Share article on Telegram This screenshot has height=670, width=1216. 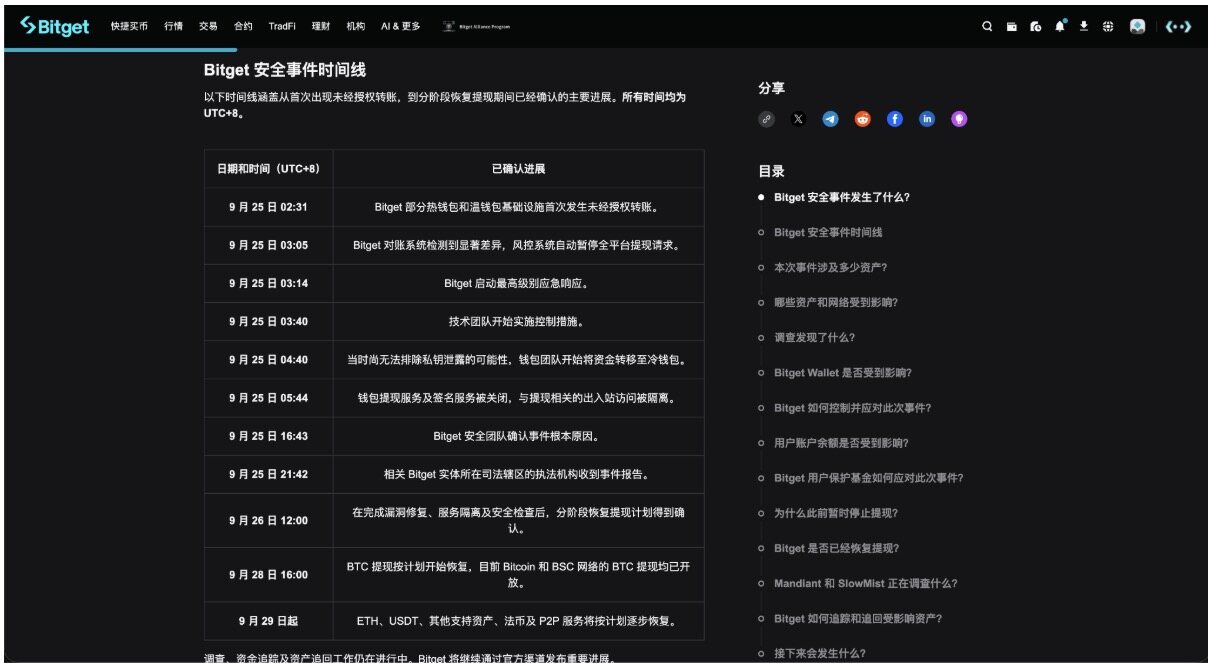pyautogui.click(x=830, y=119)
